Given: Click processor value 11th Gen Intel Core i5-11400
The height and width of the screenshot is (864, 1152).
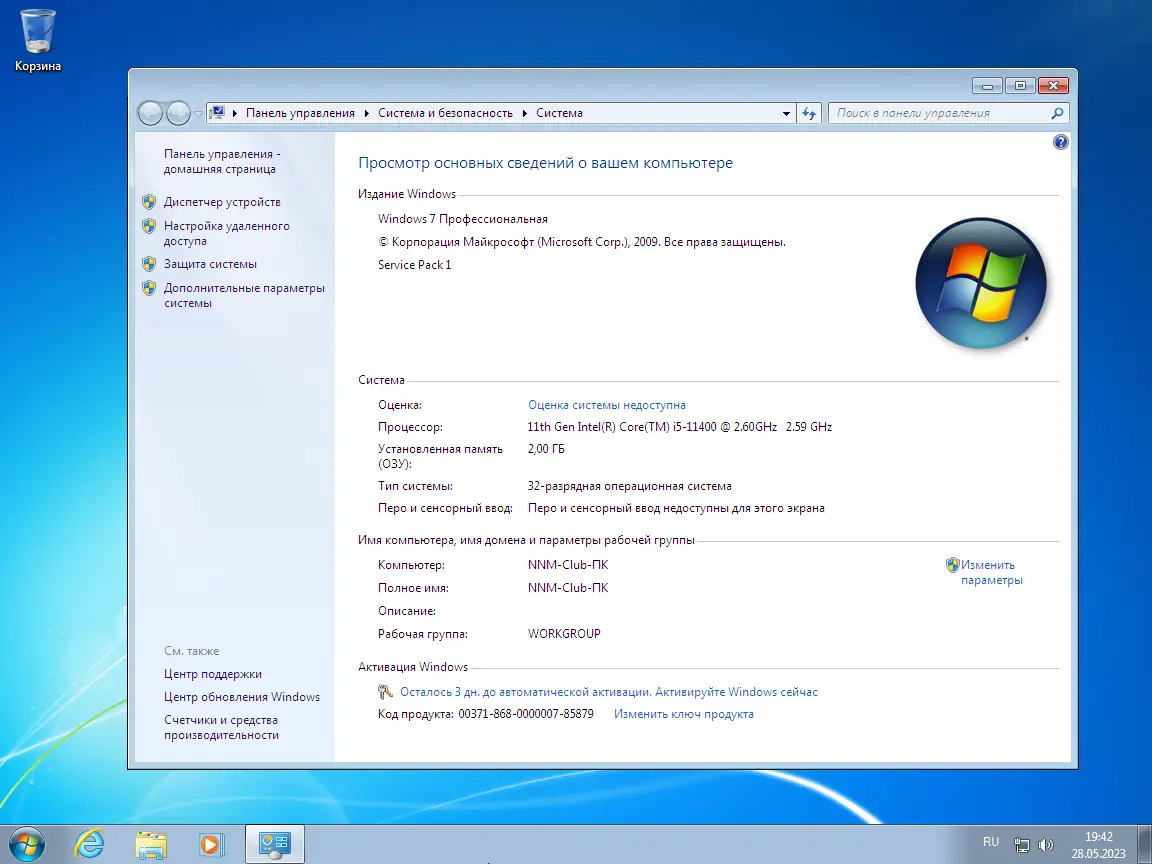Looking at the screenshot, I should coord(680,427).
